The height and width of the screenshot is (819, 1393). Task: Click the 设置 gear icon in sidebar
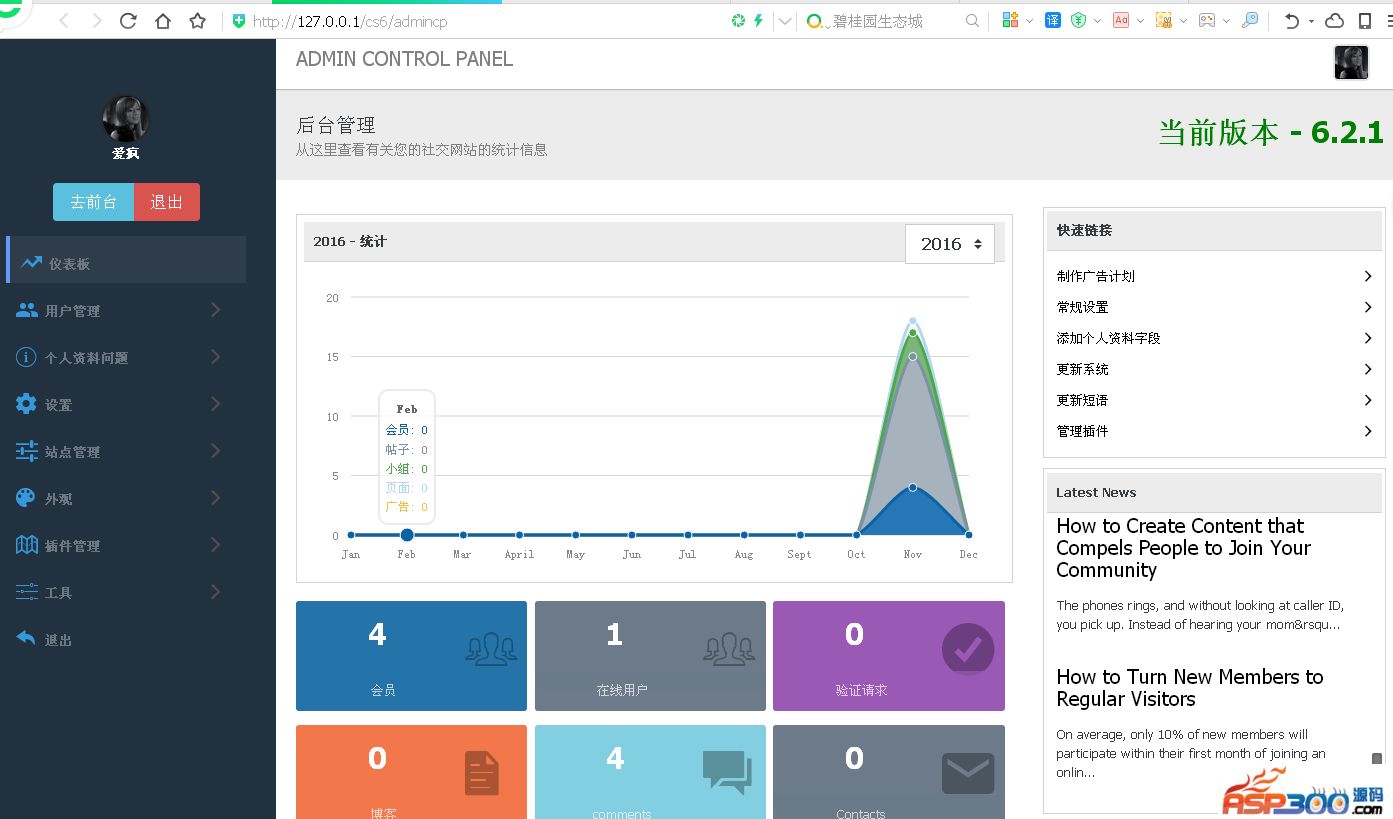[x=27, y=404]
